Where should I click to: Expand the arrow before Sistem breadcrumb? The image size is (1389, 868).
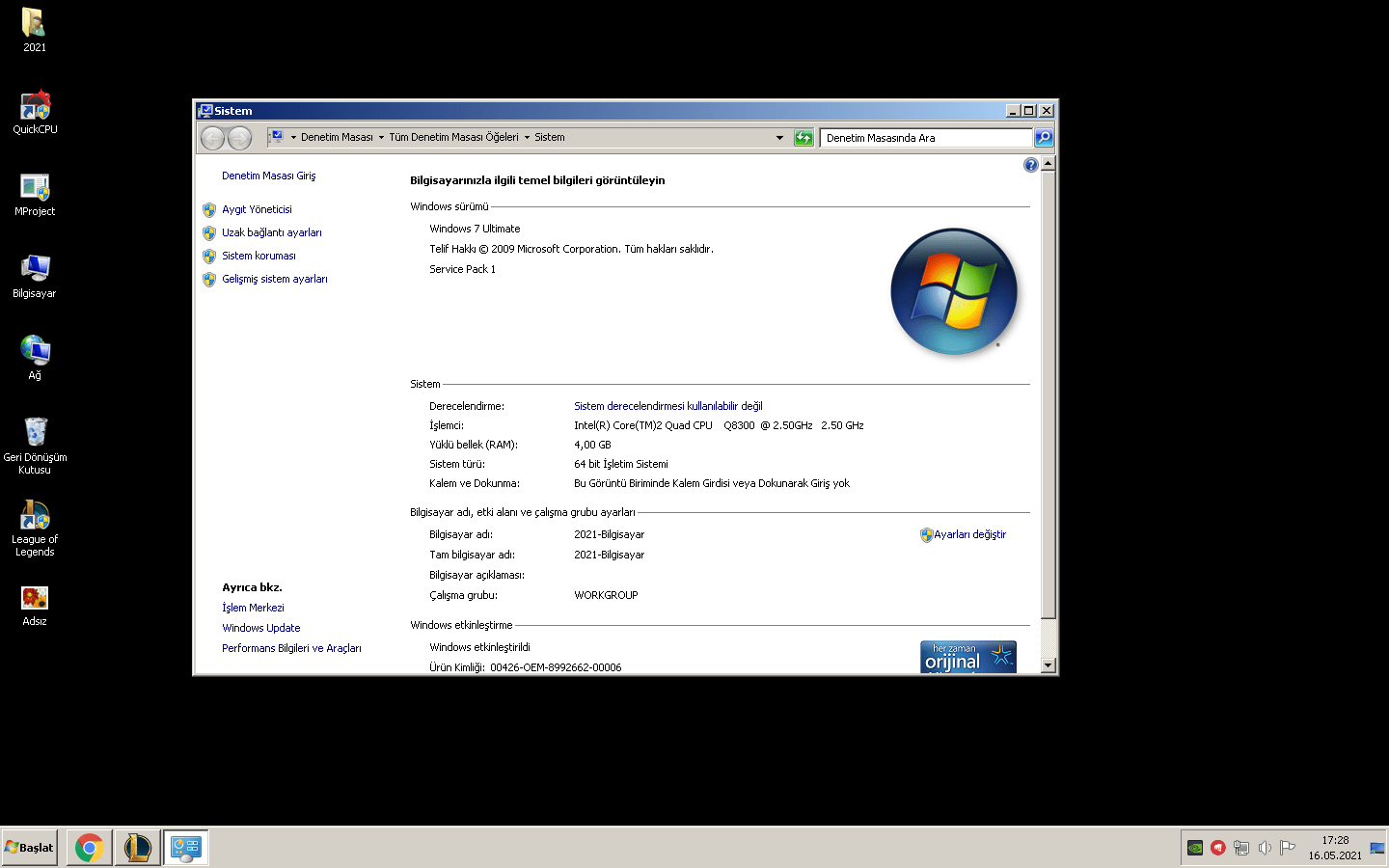[527, 138]
